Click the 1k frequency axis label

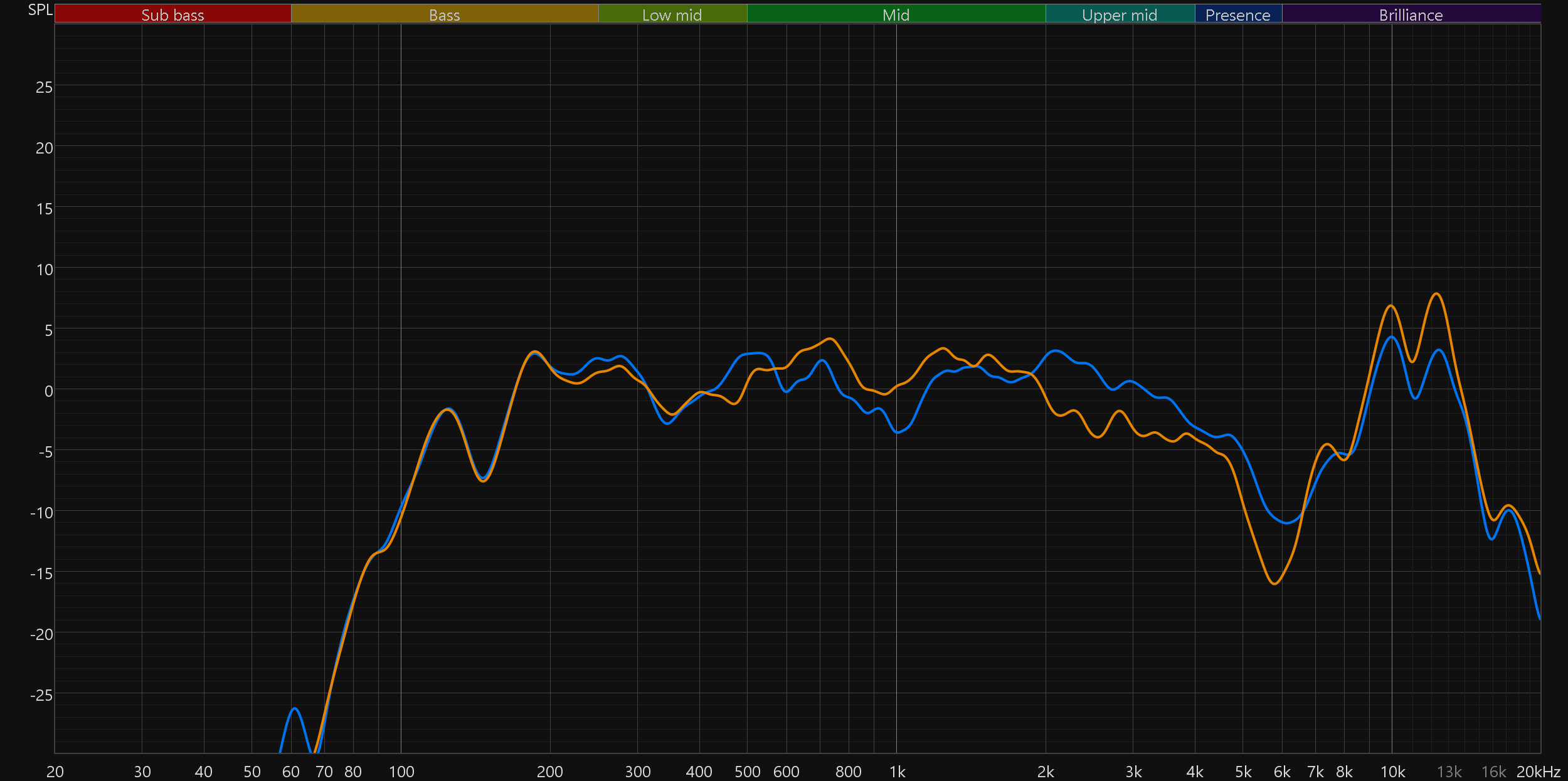click(x=897, y=772)
